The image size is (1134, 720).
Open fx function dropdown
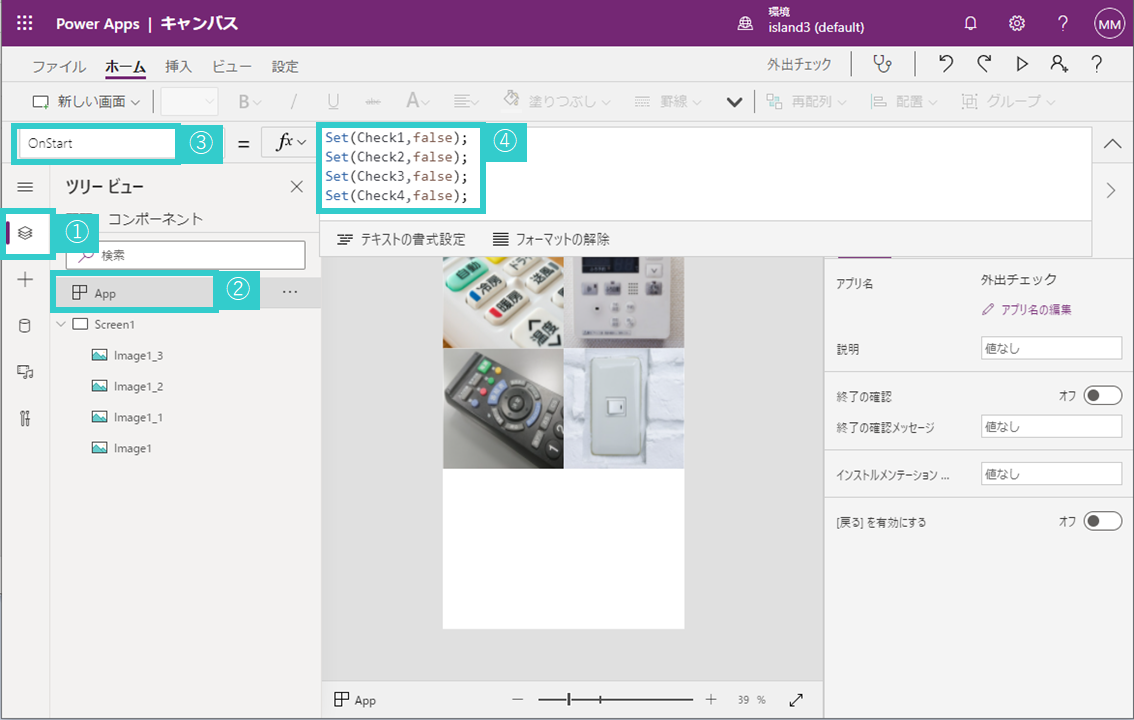(x=291, y=142)
